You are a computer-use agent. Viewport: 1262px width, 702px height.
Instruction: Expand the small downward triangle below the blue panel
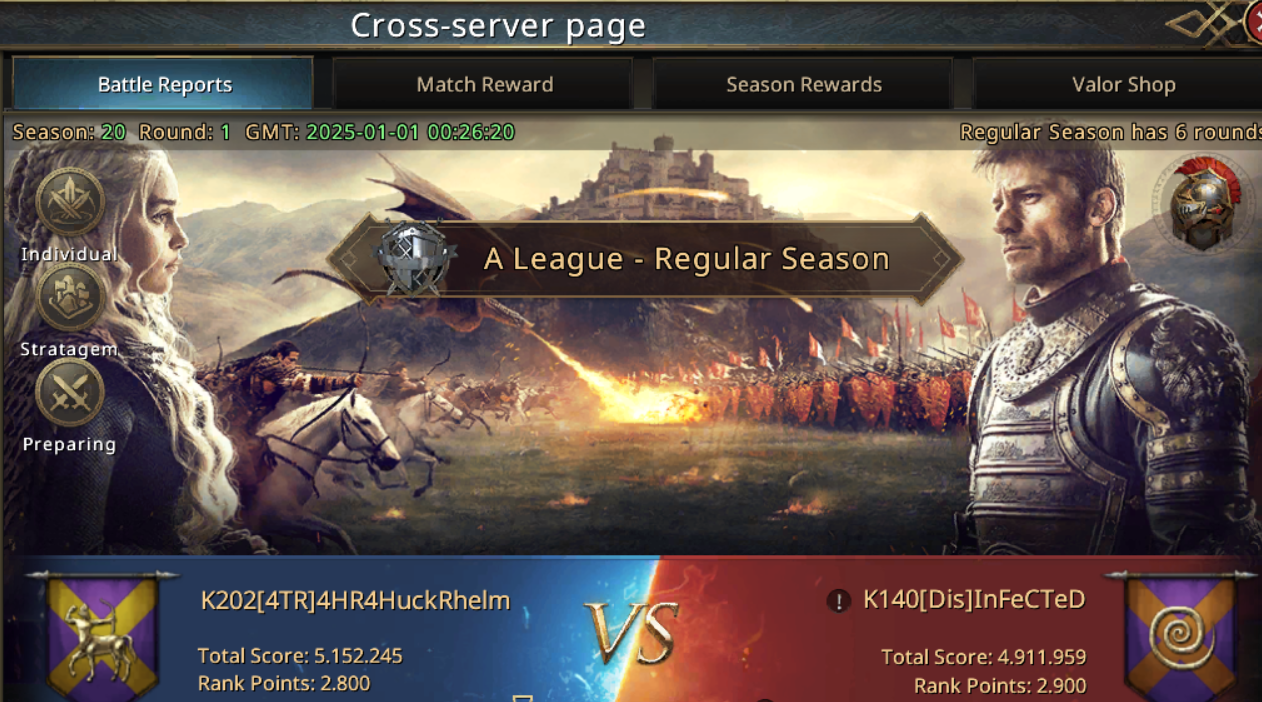(x=520, y=697)
